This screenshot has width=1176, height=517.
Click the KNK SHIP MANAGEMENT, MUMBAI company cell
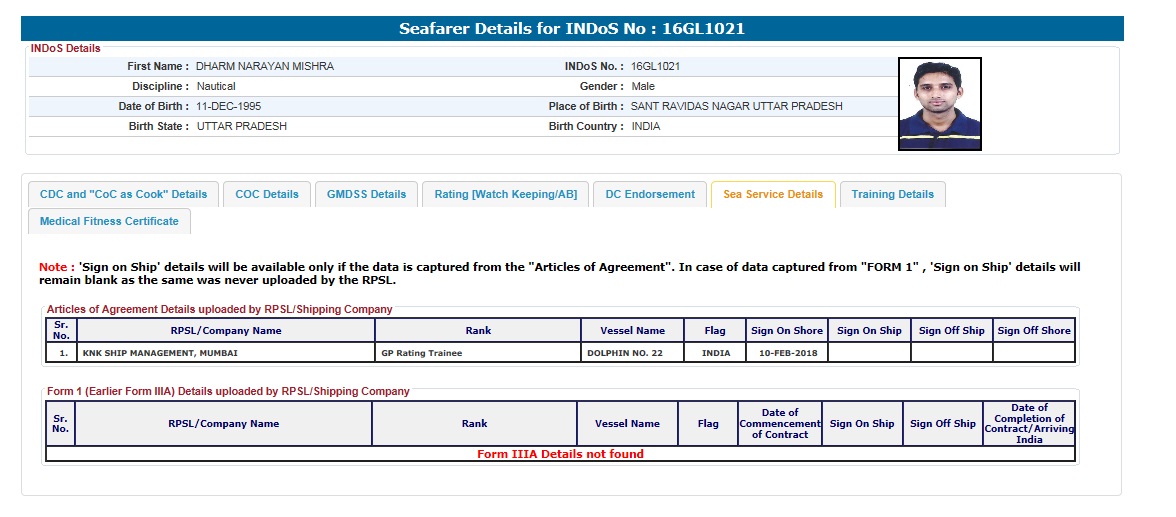click(160, 353)
